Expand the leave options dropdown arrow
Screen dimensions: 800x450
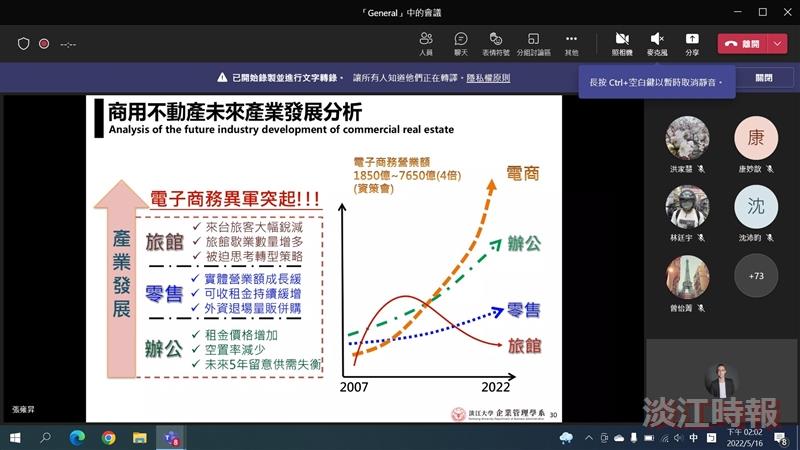(x=777, y=44)
